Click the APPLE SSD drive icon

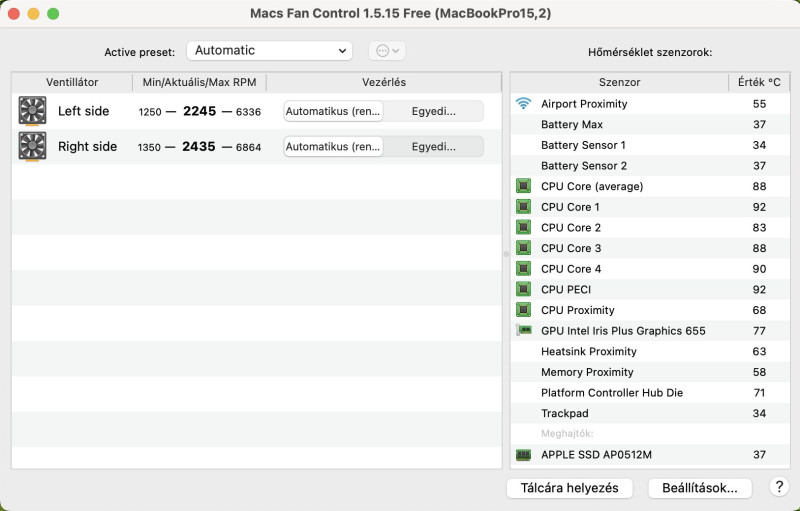coord(523,454)
